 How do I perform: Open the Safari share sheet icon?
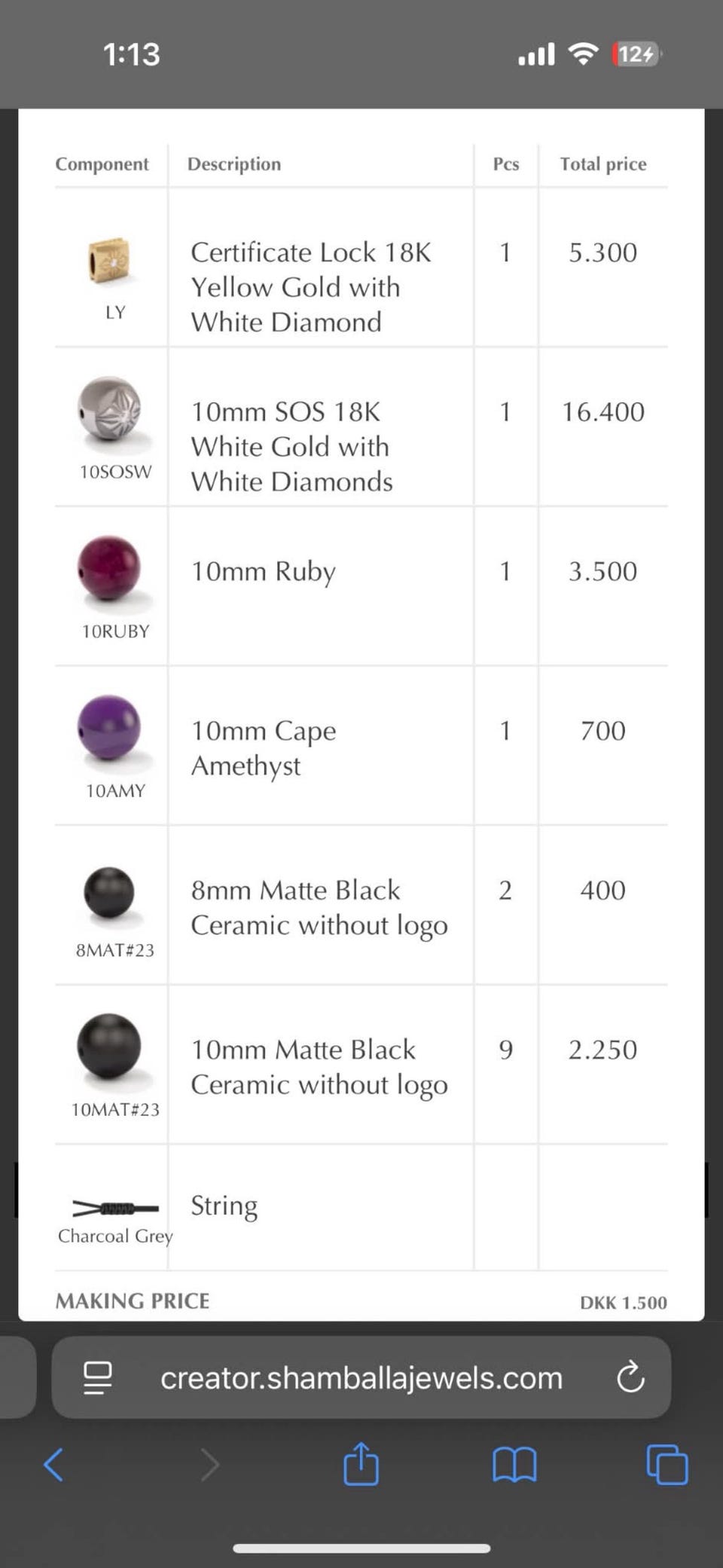(x=361, y=1463)
